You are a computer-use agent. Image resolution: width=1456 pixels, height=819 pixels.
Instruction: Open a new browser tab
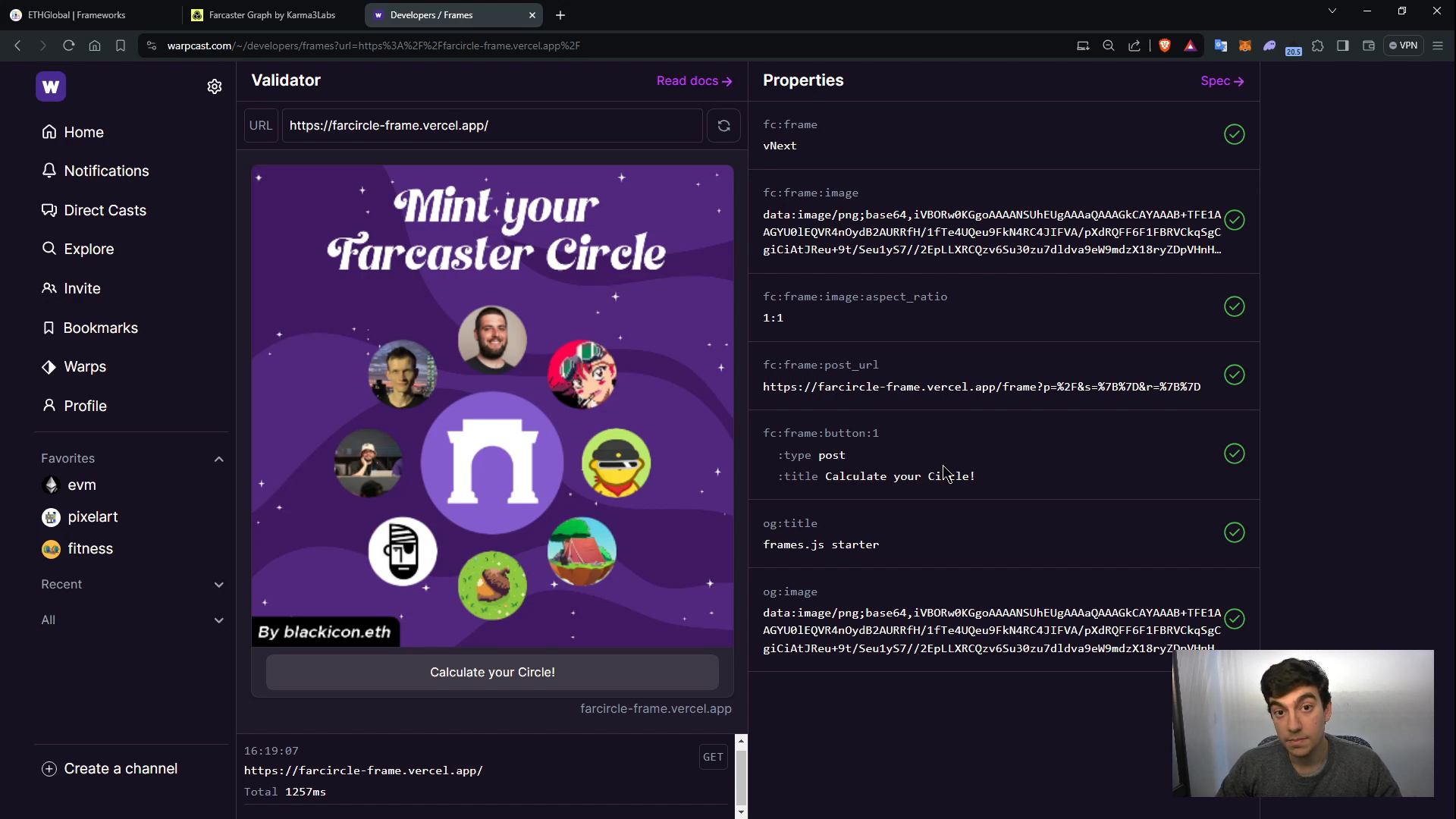pos(560,15)
